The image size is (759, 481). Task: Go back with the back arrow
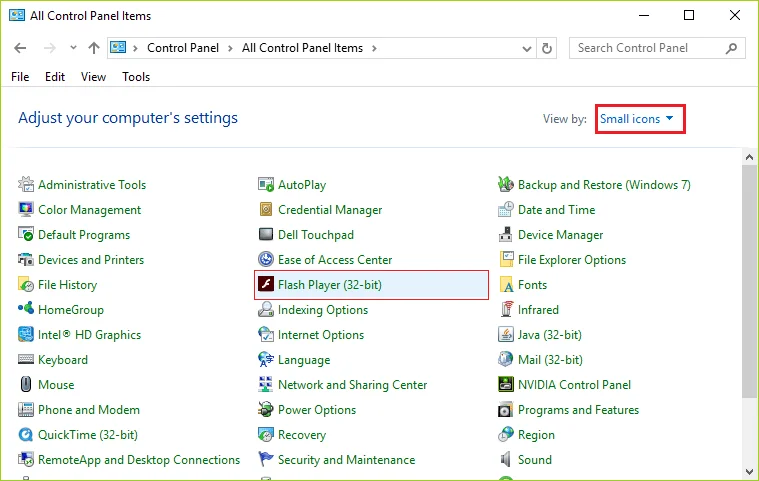(20, 48)
